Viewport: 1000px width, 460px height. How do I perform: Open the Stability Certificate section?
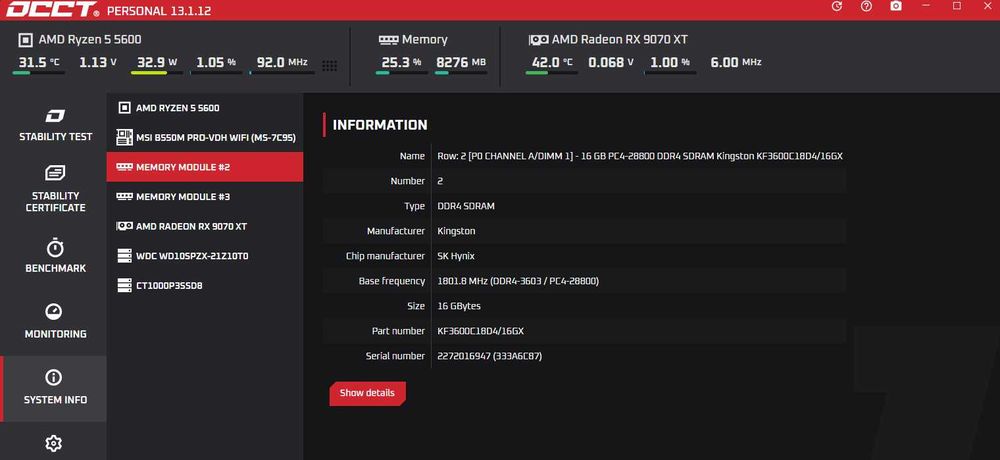[x=54, y=188]
